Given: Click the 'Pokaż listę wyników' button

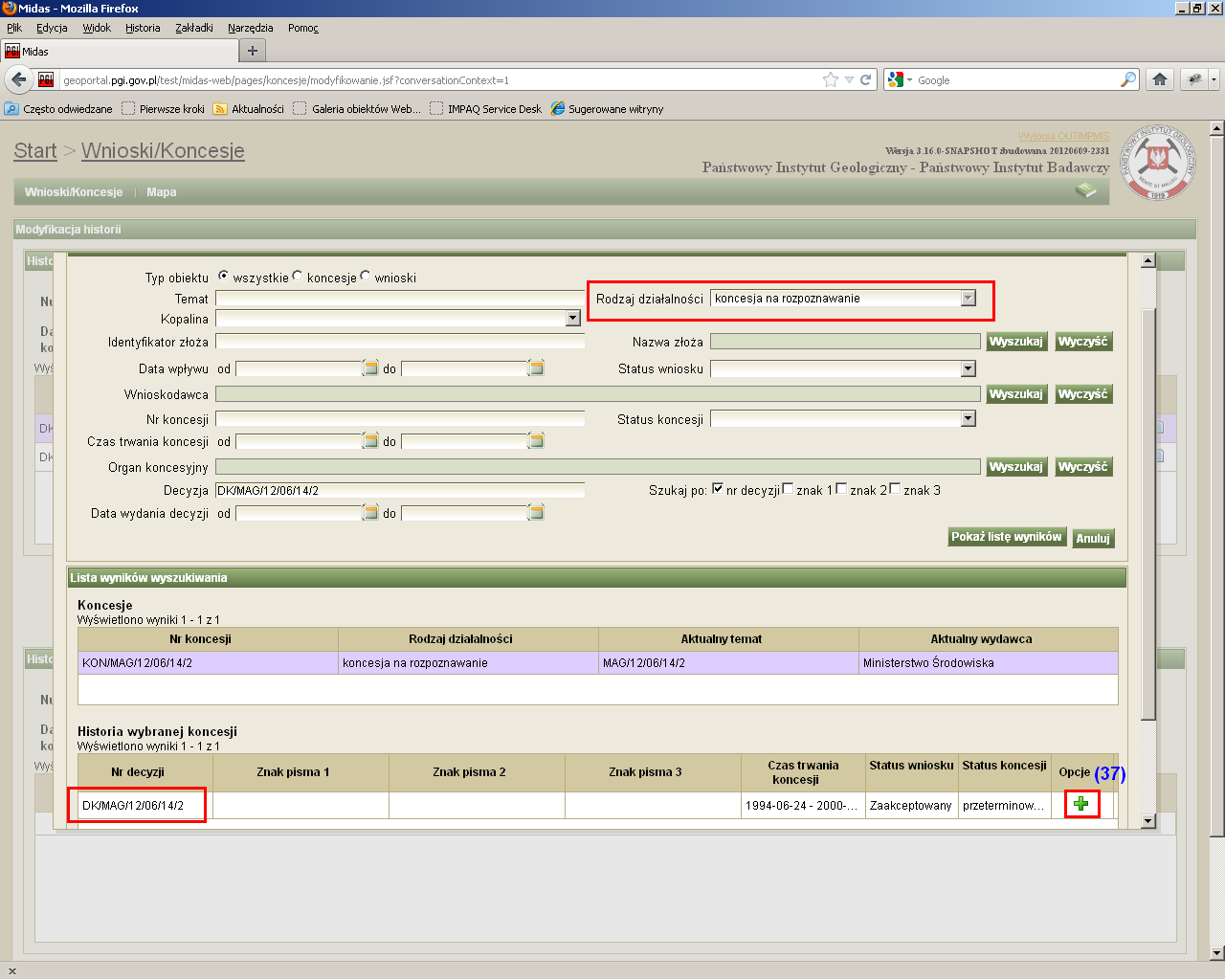Looking at the screenshot, I should coord(1006,537).
